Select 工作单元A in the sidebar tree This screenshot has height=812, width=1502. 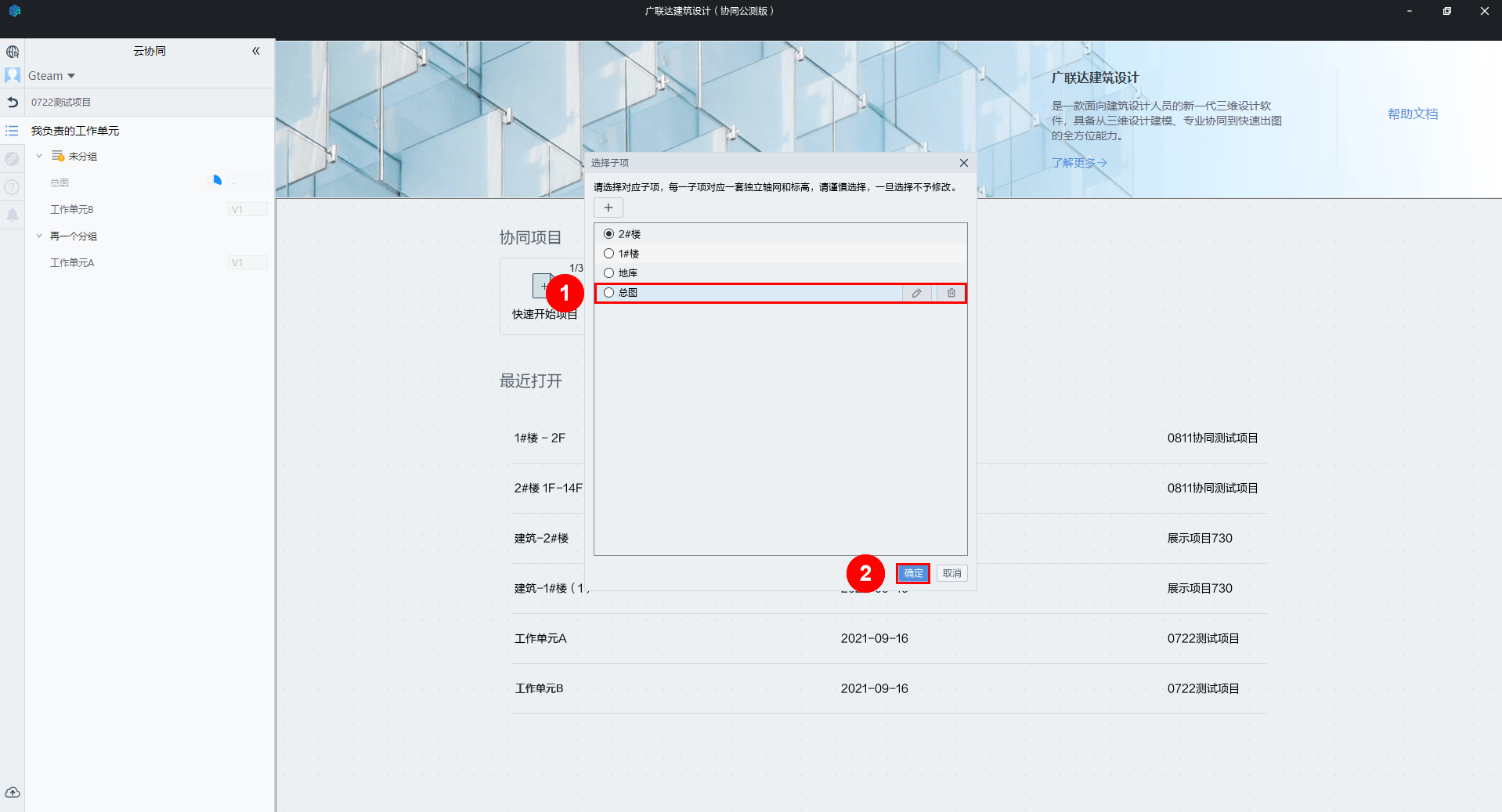(x=72, y=262)
